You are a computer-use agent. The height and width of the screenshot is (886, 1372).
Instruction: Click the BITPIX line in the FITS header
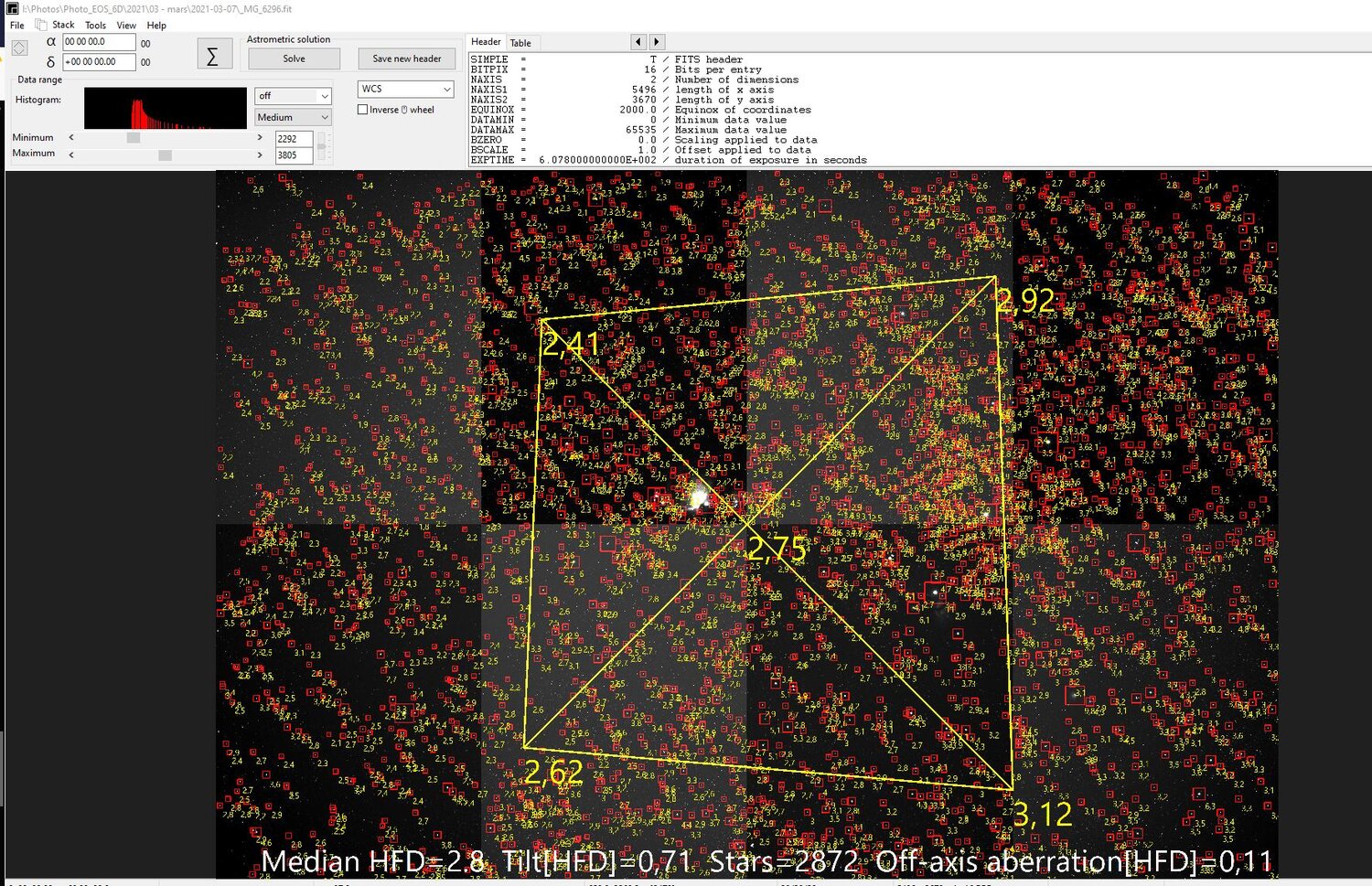[x=616, y=69]
